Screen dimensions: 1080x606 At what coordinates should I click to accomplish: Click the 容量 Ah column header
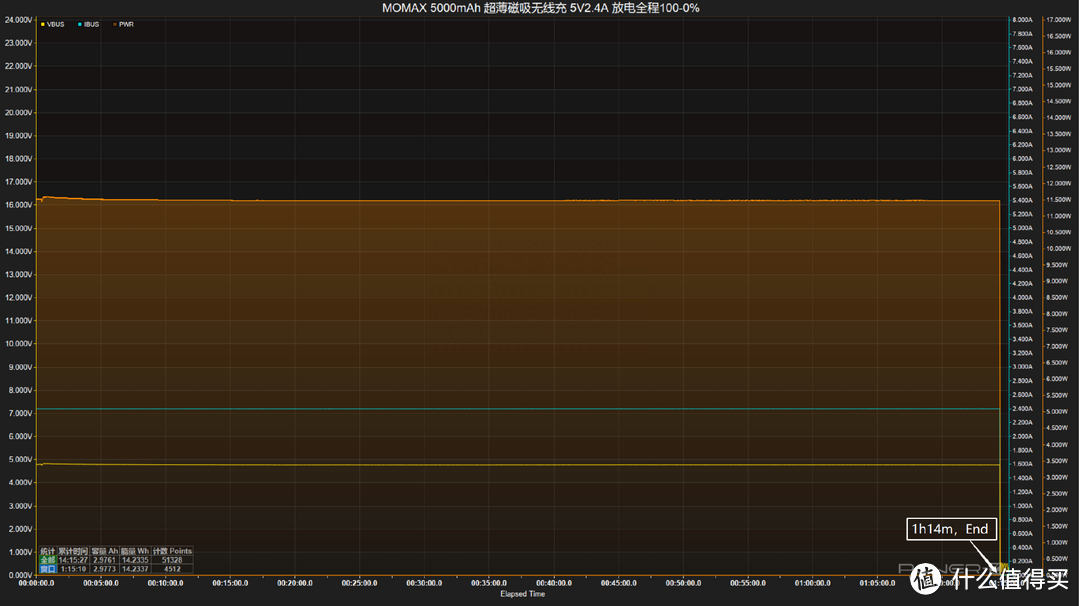pyautogui.click(x=105, y=551)
